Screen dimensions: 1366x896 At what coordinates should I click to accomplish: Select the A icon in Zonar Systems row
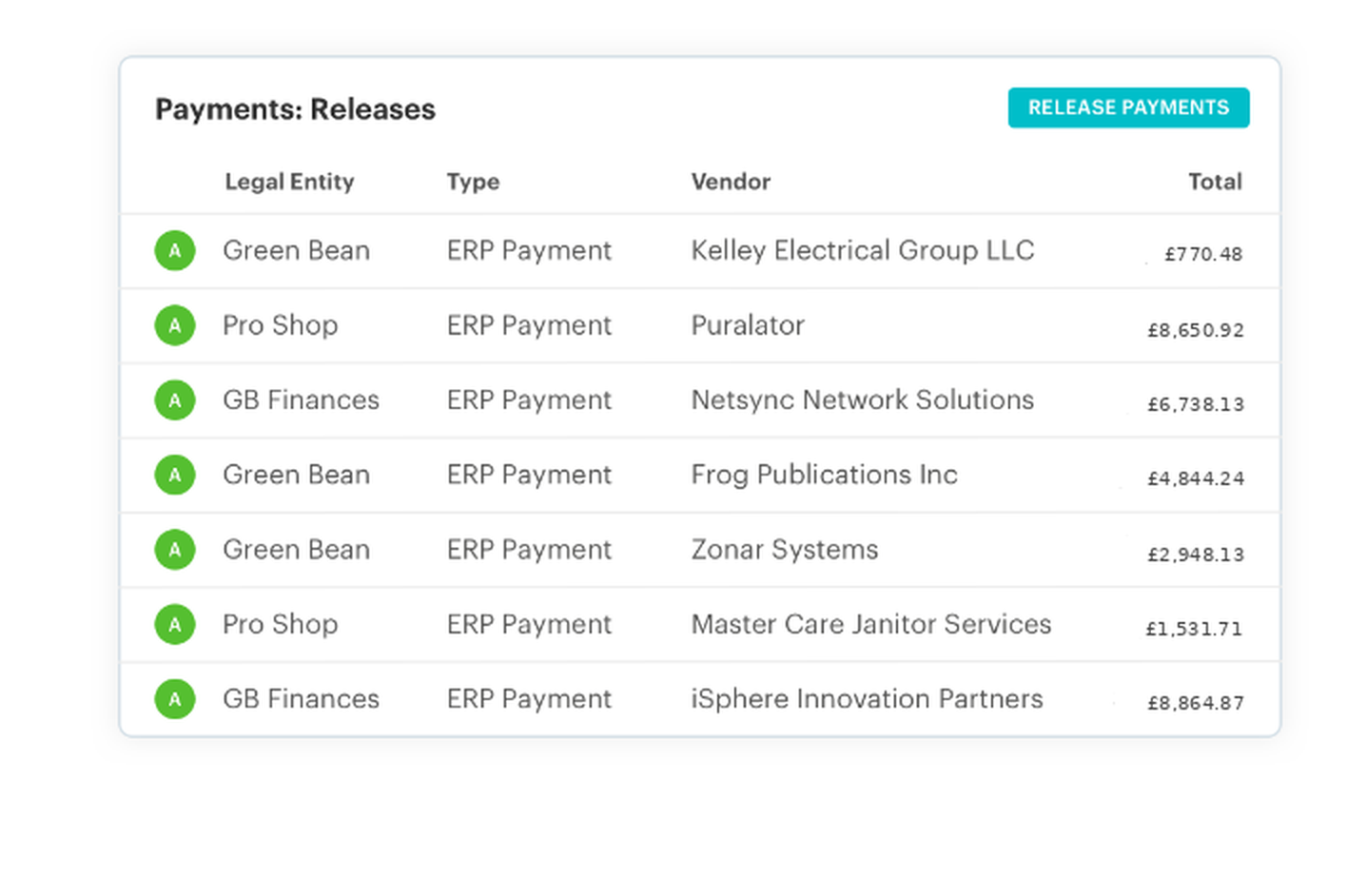(x=175, y=550)
